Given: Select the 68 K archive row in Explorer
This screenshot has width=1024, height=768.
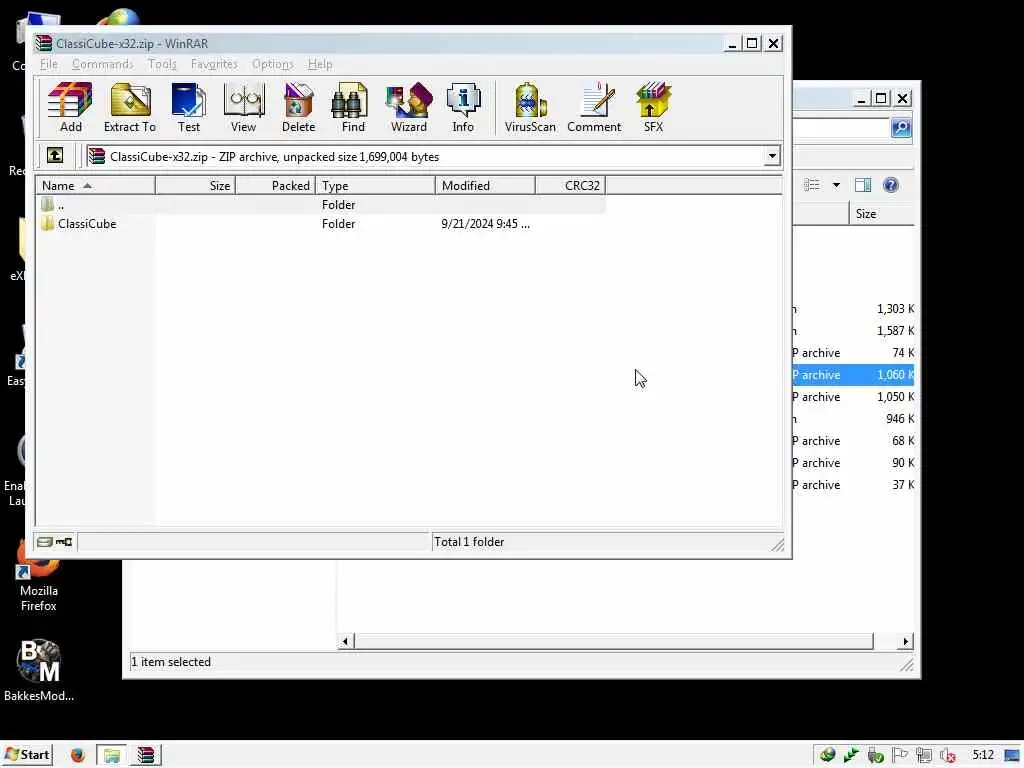Looking at the screenshot, I should (x=854, y=441).
